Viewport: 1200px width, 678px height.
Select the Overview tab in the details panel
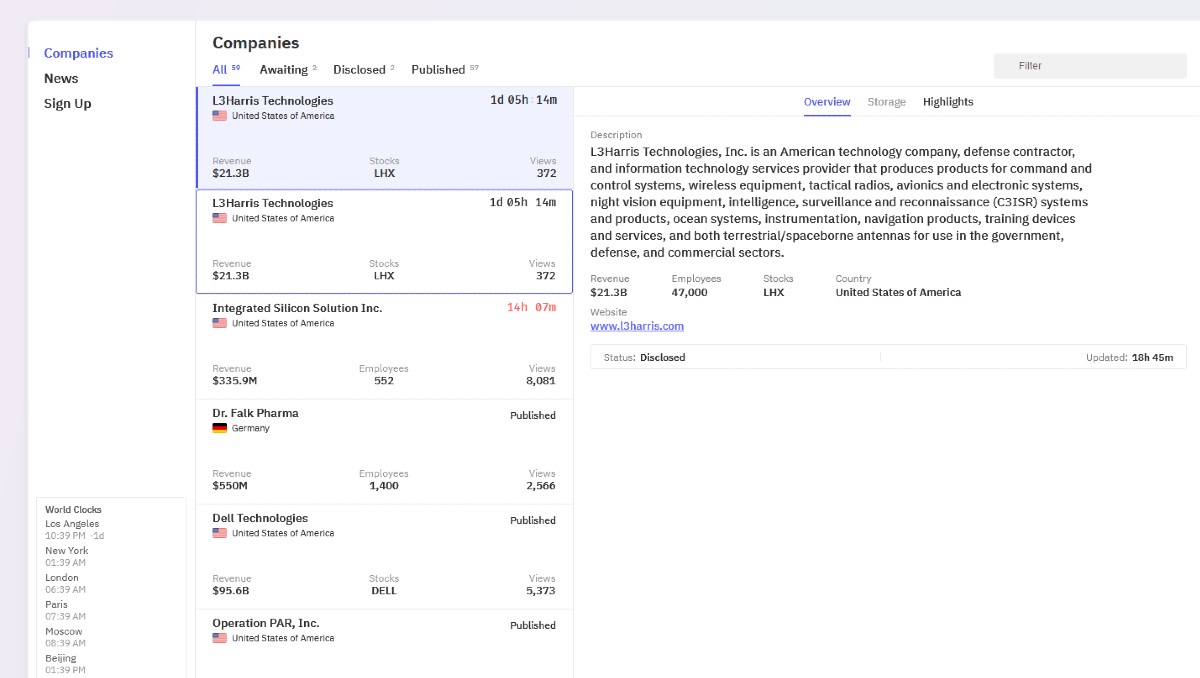pos(827,102)
